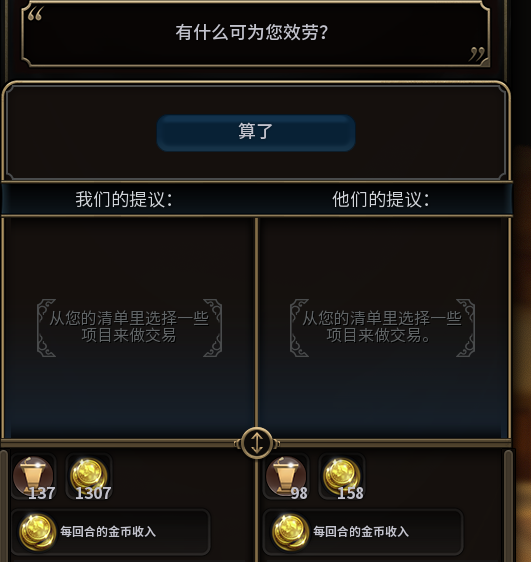
Task: Select our diplomatic favor icon showing 137
Action: (x=34, y=477)
